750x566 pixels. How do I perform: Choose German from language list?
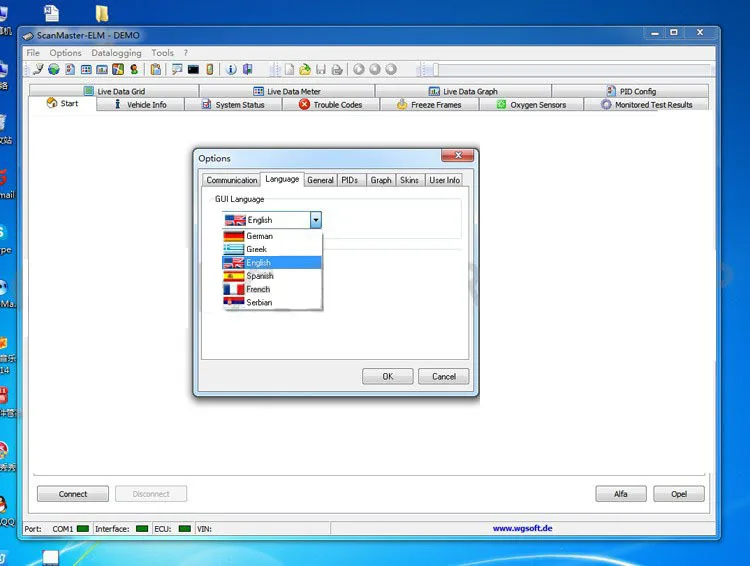pos(272,236)
